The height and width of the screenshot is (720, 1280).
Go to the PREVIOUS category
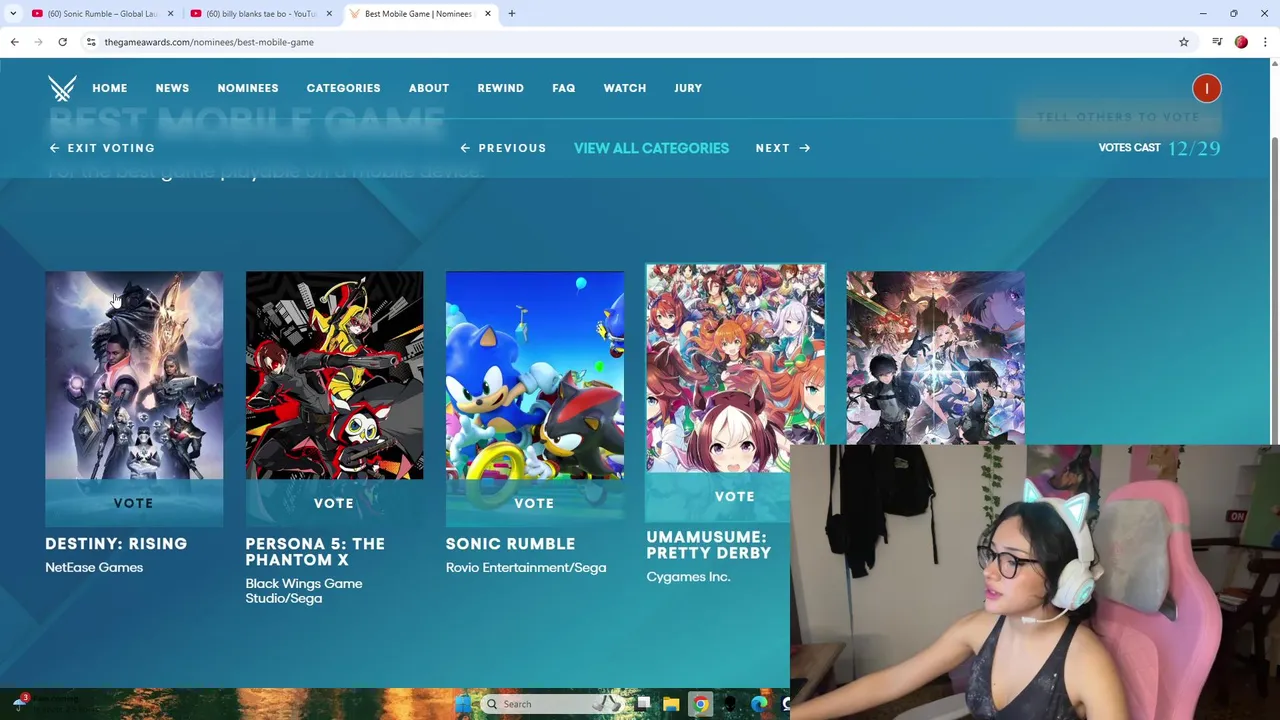click(503, 148)
